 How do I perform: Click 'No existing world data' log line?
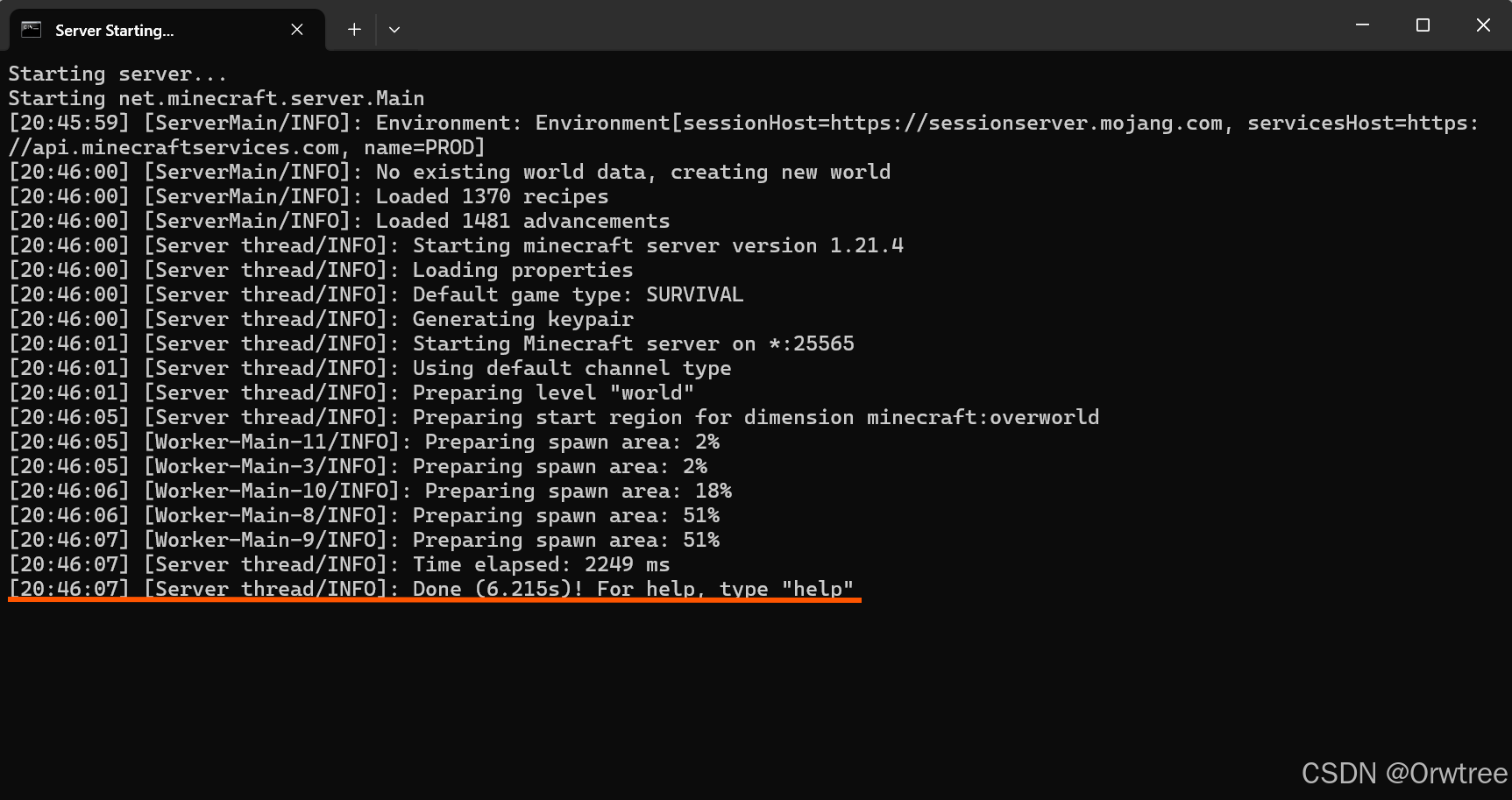[x=450, y=173]
